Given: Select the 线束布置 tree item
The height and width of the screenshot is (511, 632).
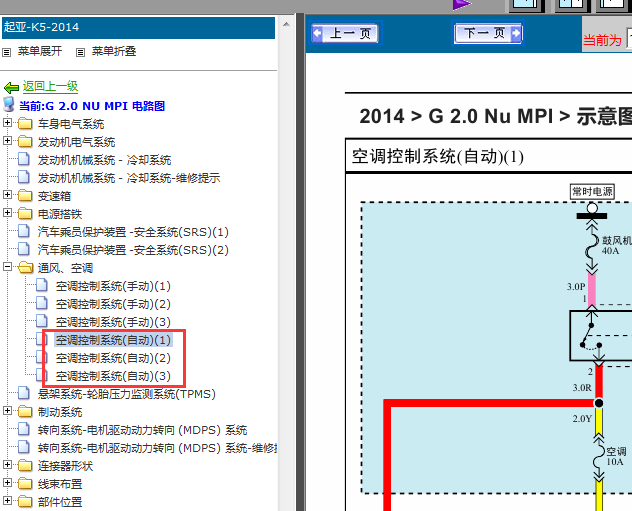Looking at the screenshot, I should coord(60,484).
